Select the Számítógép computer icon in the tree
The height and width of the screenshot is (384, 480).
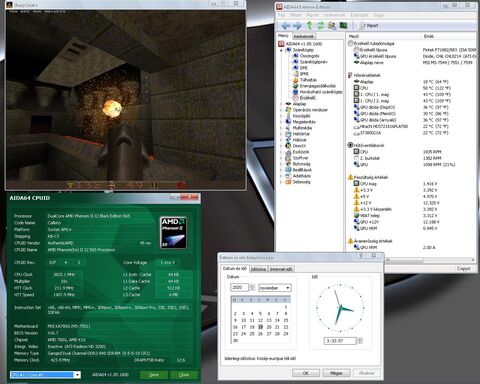288,50
